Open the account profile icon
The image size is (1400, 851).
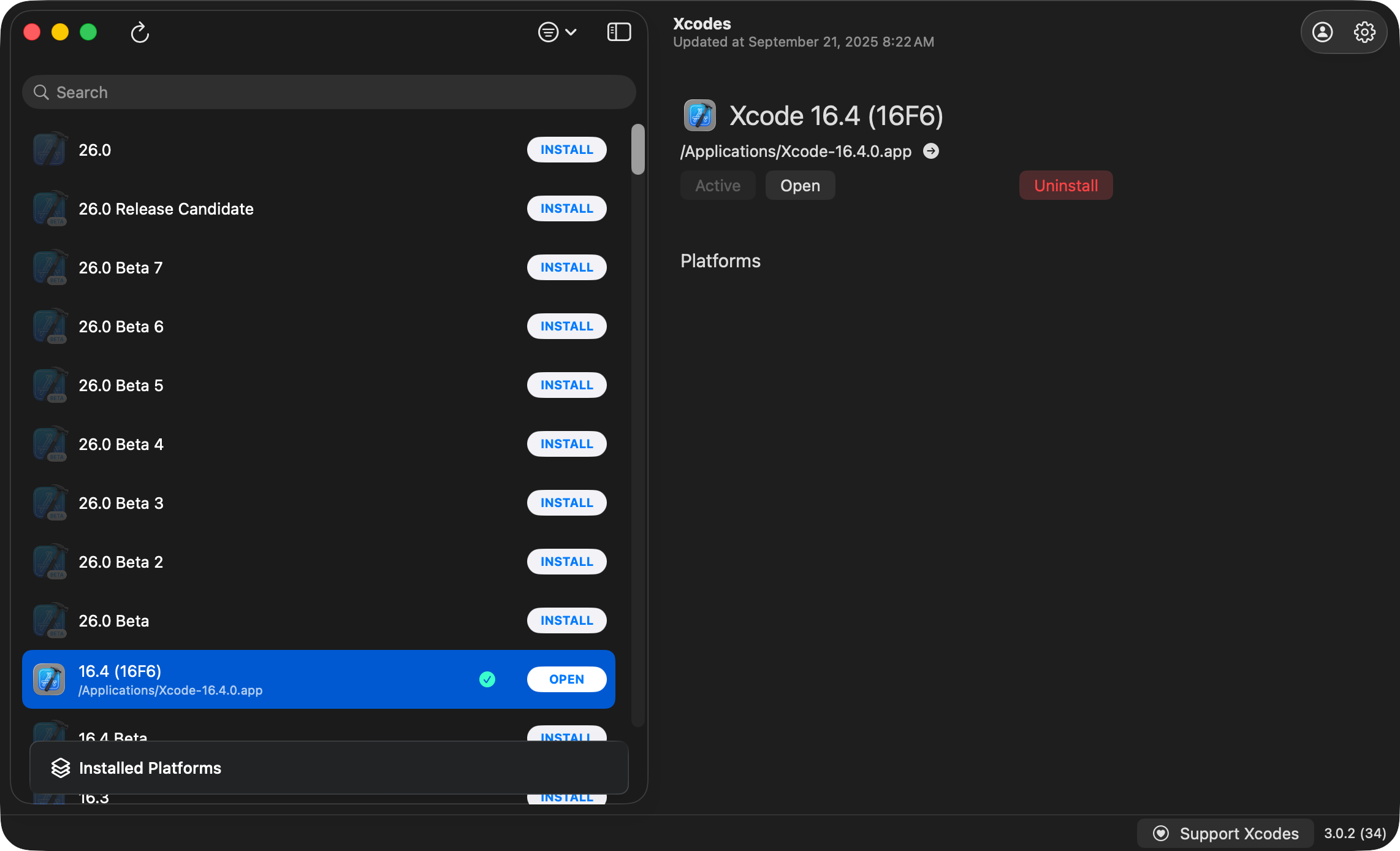pos(1322,32)
